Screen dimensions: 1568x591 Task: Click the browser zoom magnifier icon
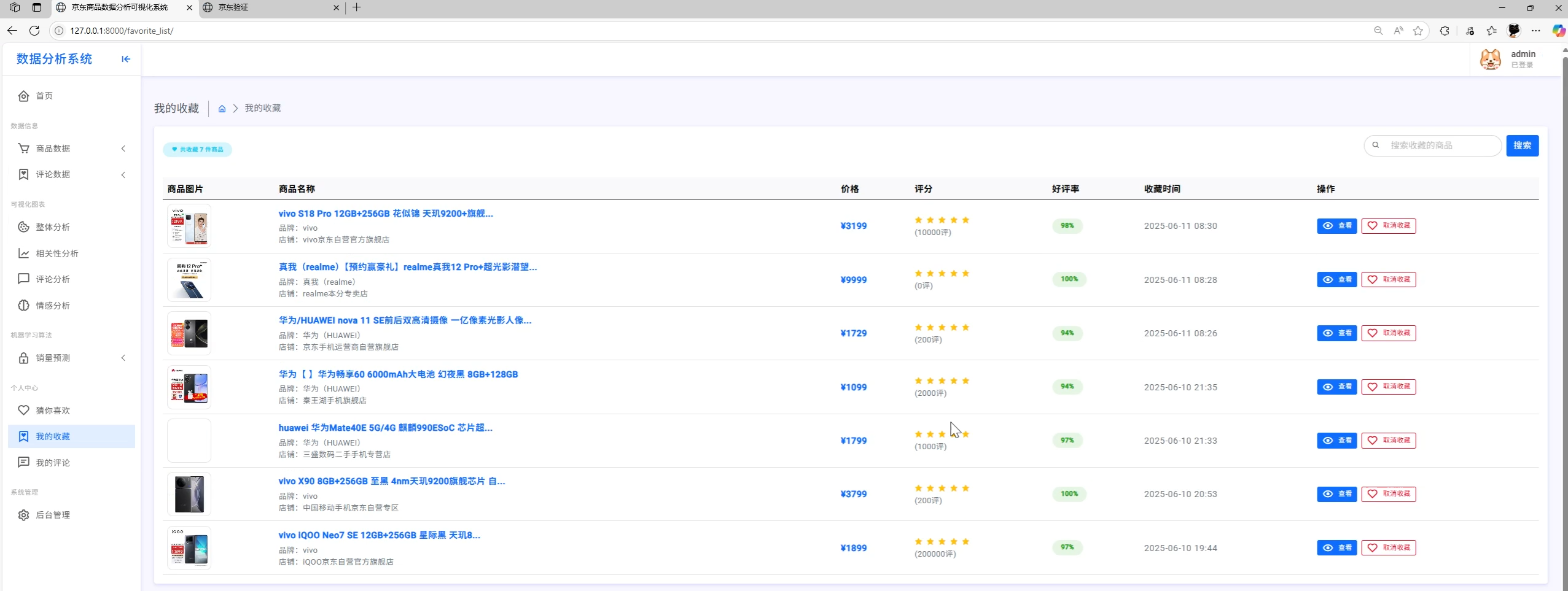(1378, 31)
